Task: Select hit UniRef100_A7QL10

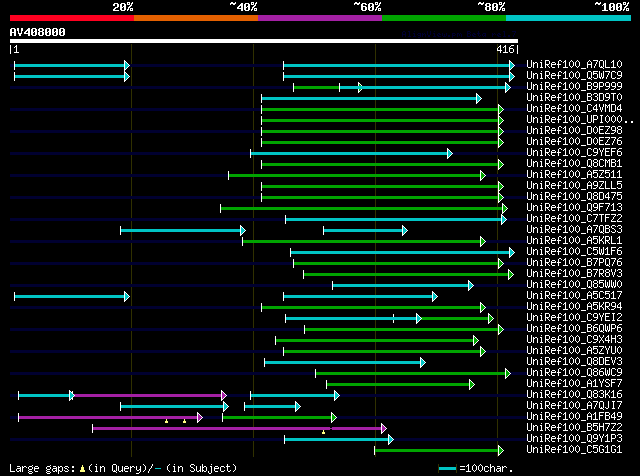Action: pyautogui.click(x=574, y=65)
